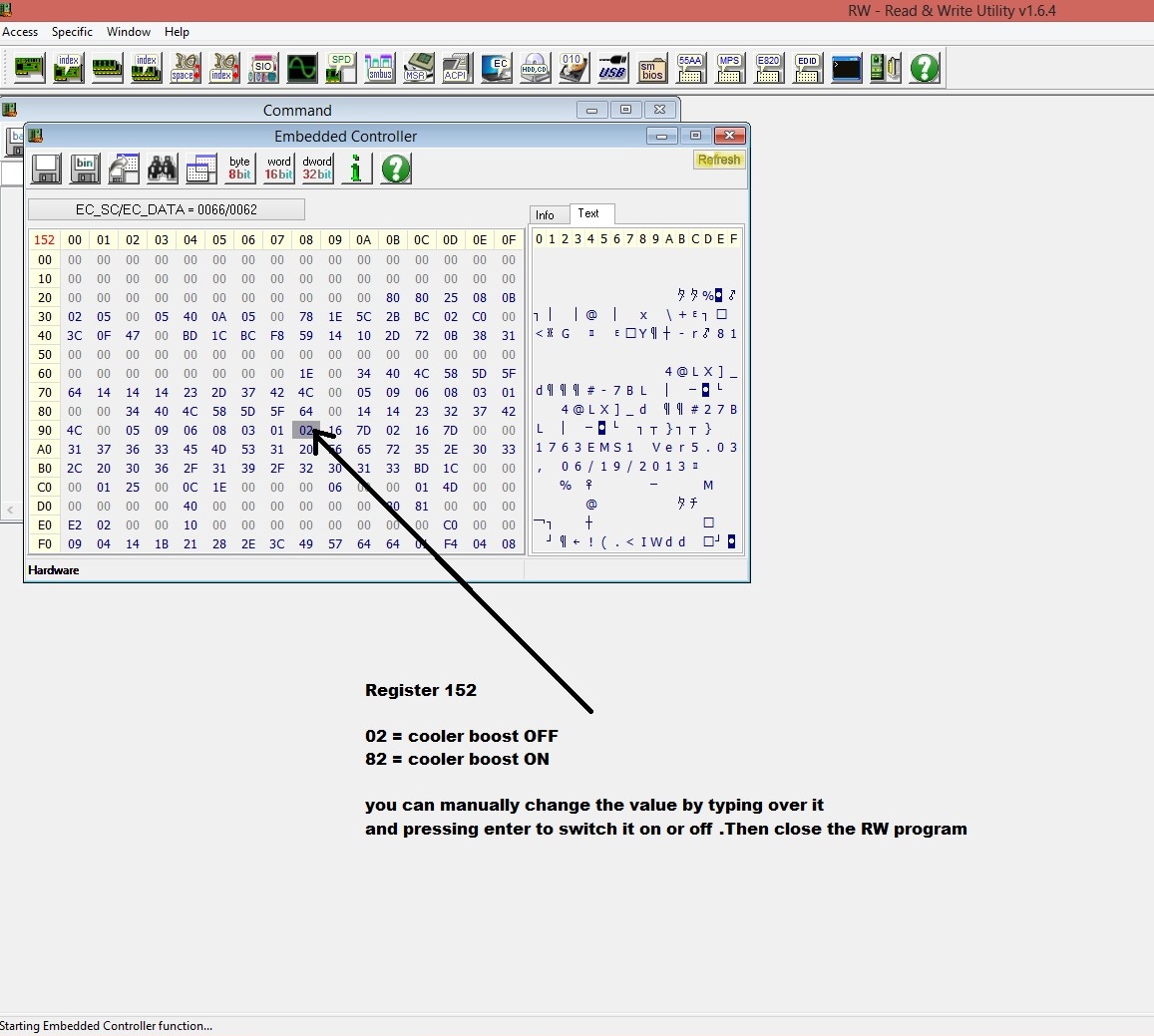Image resolution: width=1154 pixels, height=1036 pixels.
Task: Open the Window menu
Action: 128,32
